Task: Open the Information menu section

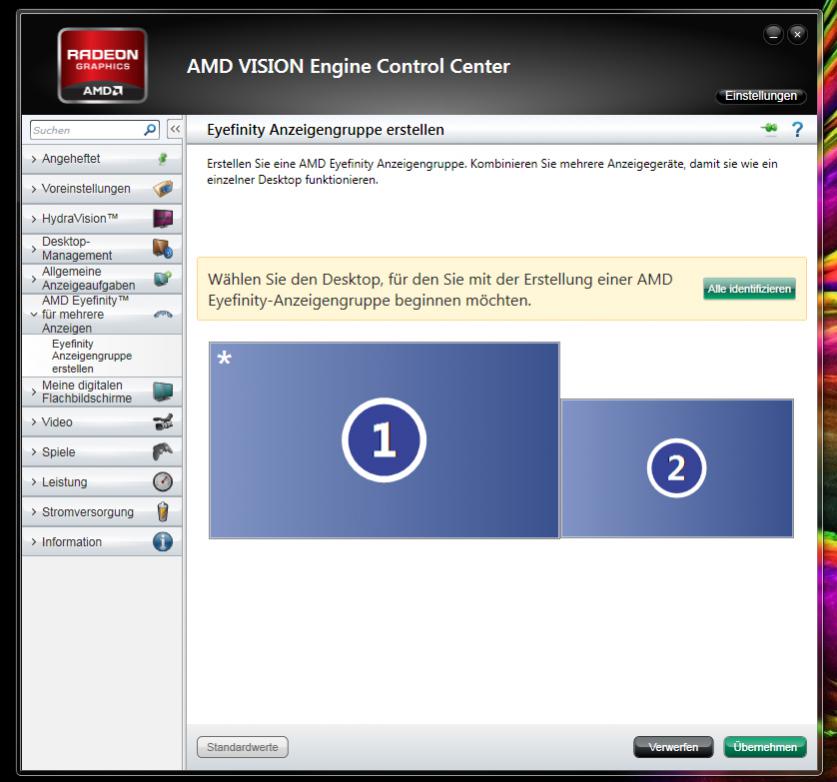Action: [102, 541]
